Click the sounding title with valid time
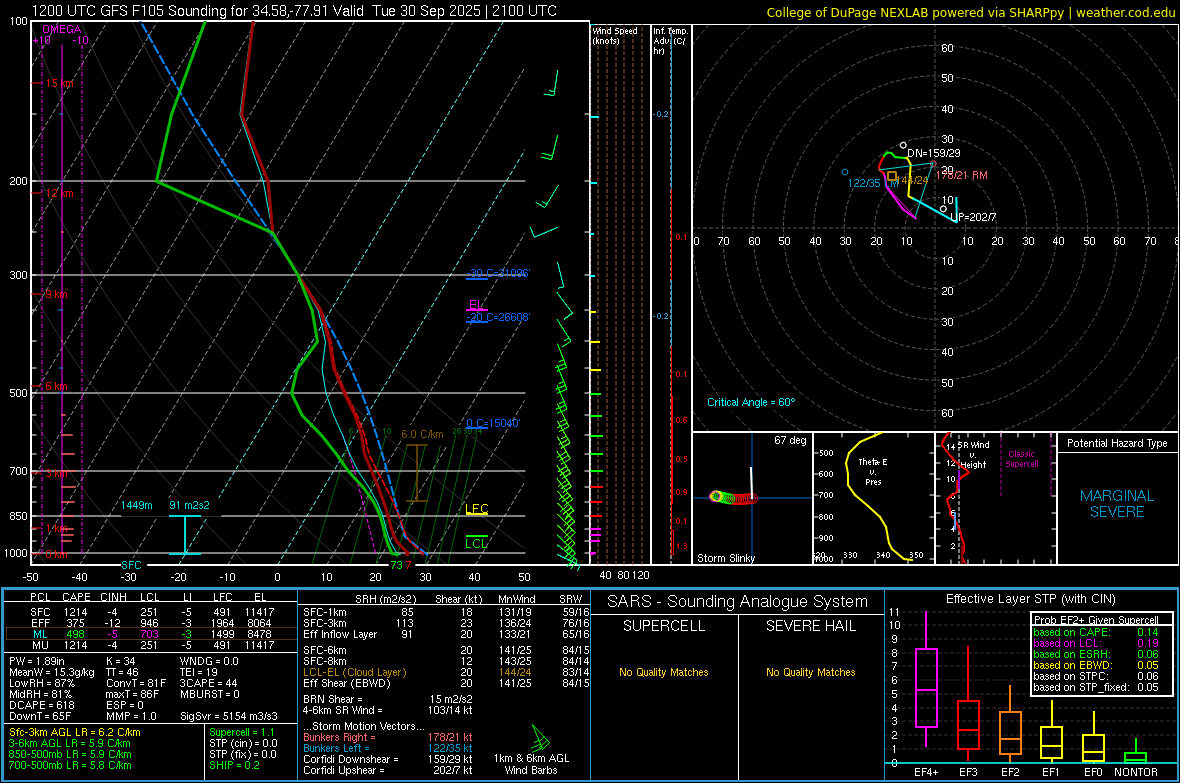 (x=294, y=11)
